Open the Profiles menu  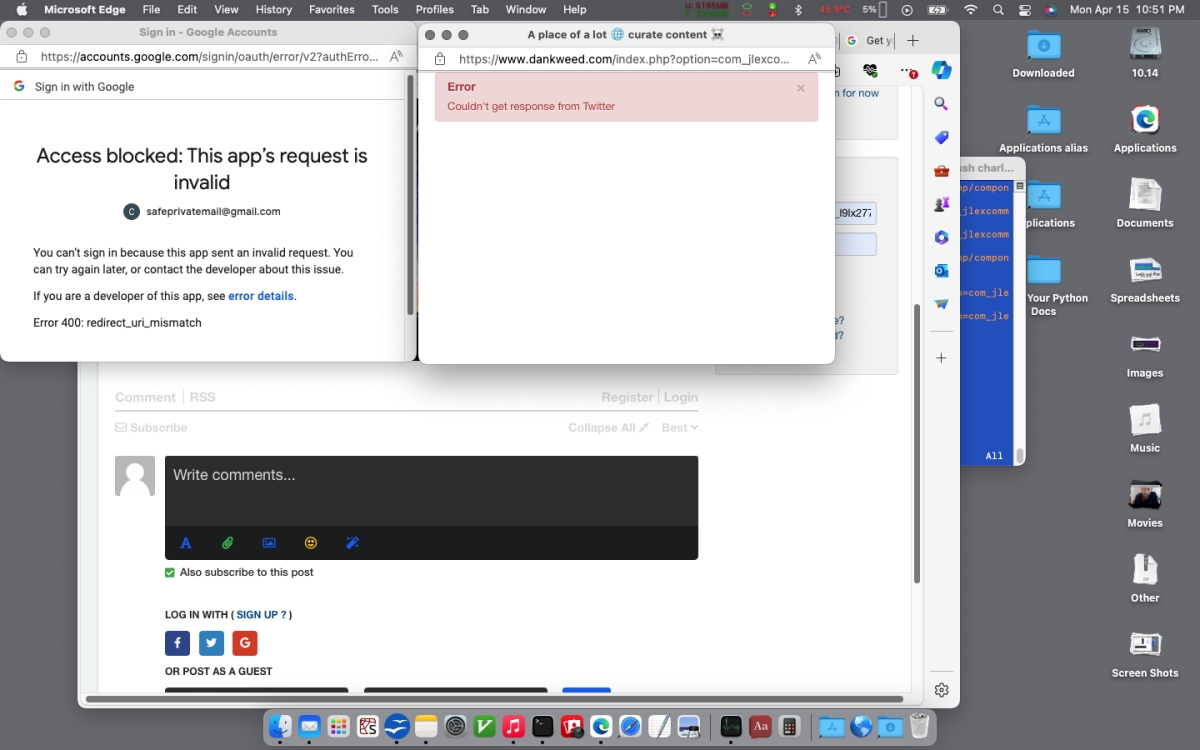435,9
